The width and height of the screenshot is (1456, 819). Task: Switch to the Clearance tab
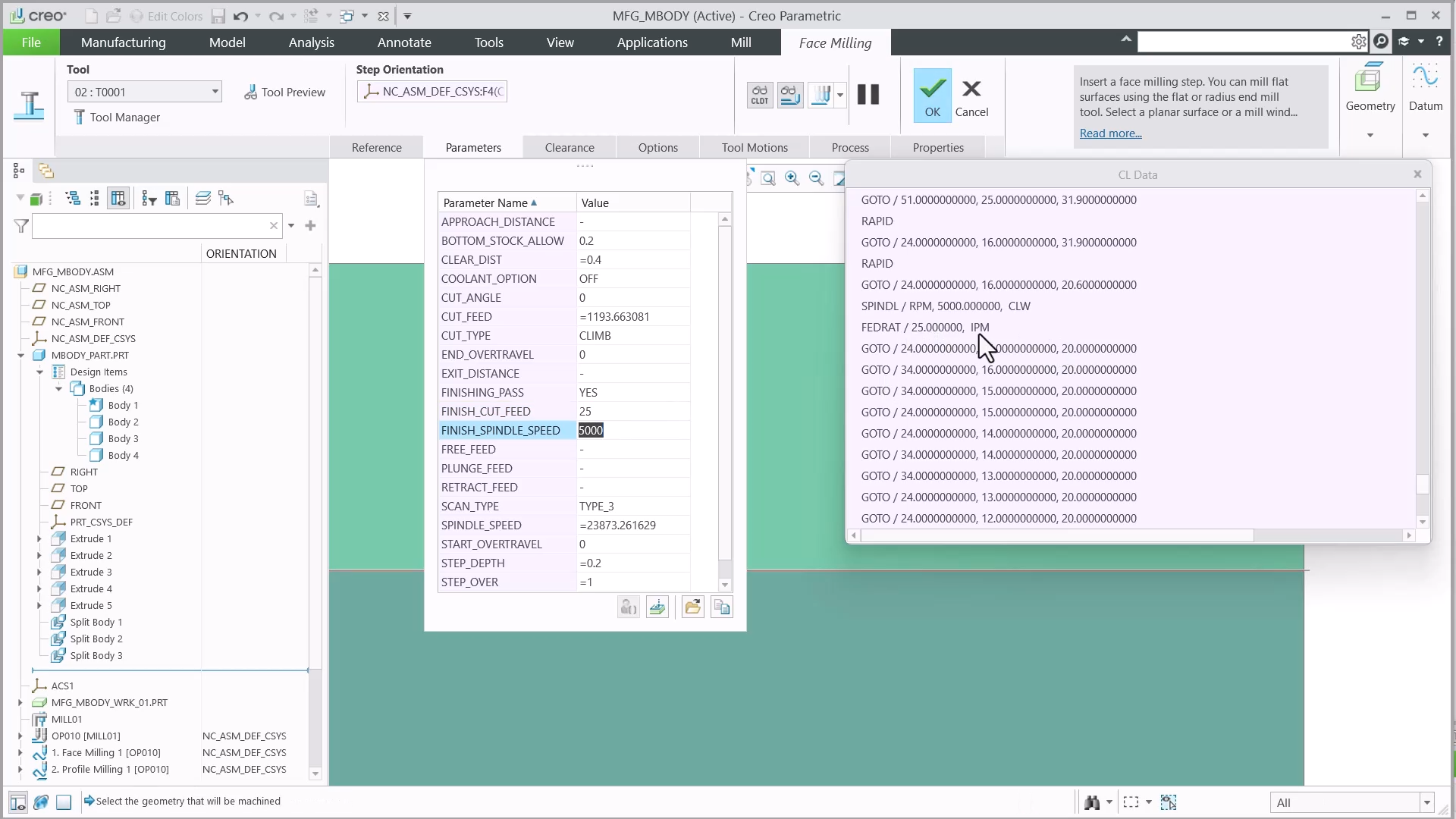(570, 147)
